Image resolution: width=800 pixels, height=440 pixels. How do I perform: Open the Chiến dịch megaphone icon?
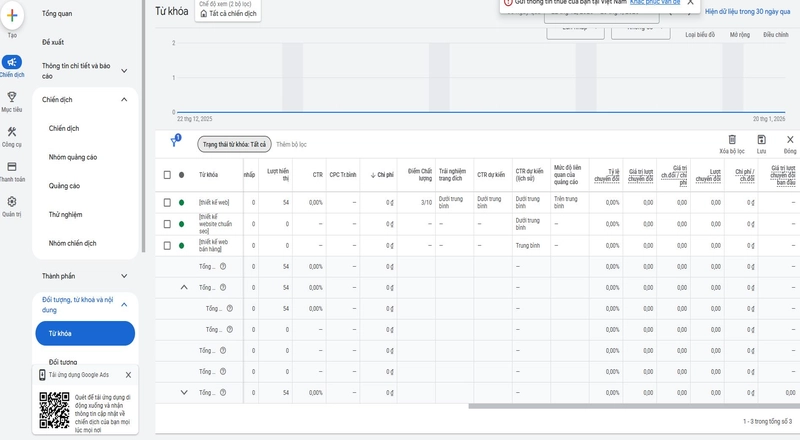(x=12, y=62)
